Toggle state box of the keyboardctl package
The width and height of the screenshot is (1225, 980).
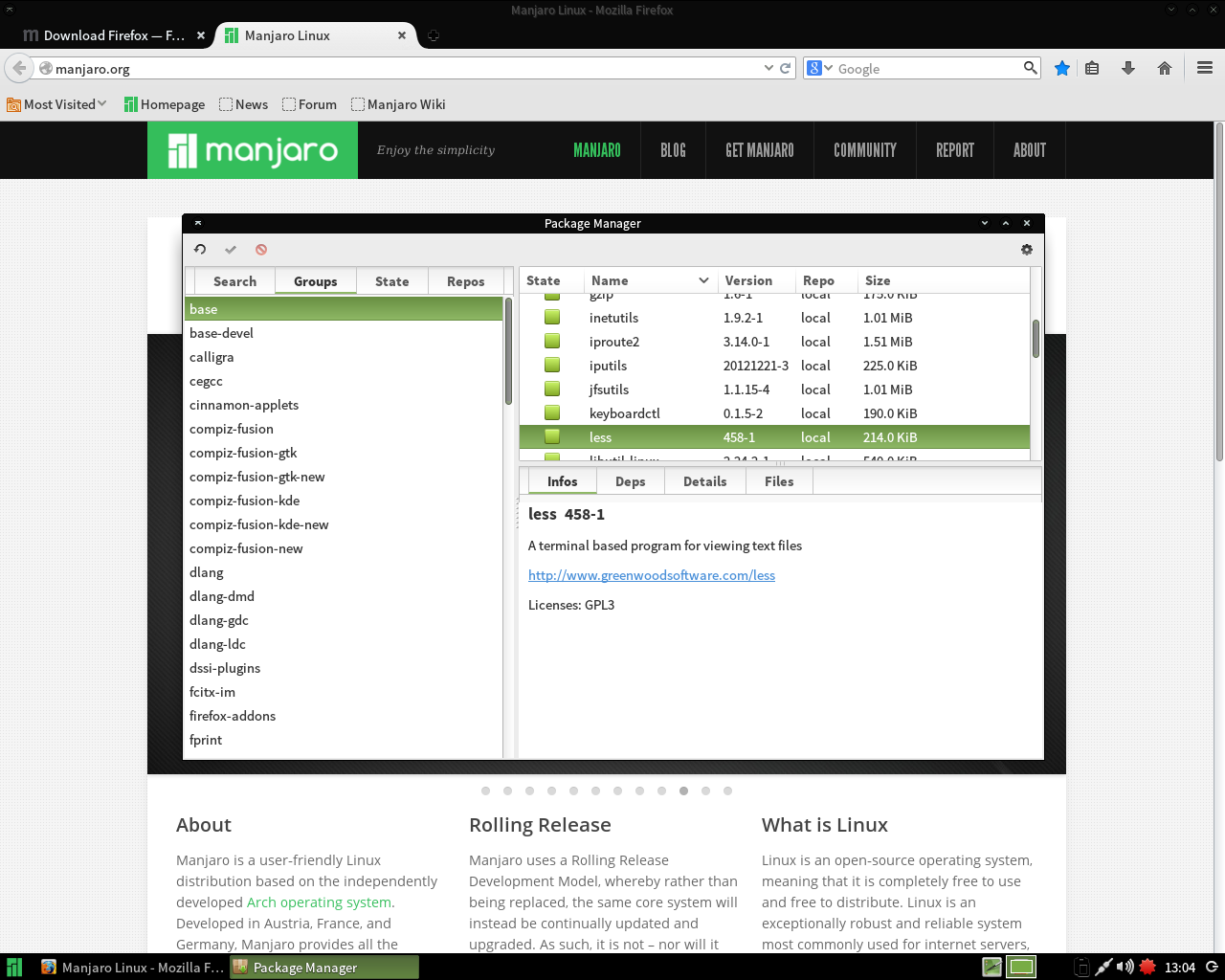pyautogui.click(x=552, y=412)
